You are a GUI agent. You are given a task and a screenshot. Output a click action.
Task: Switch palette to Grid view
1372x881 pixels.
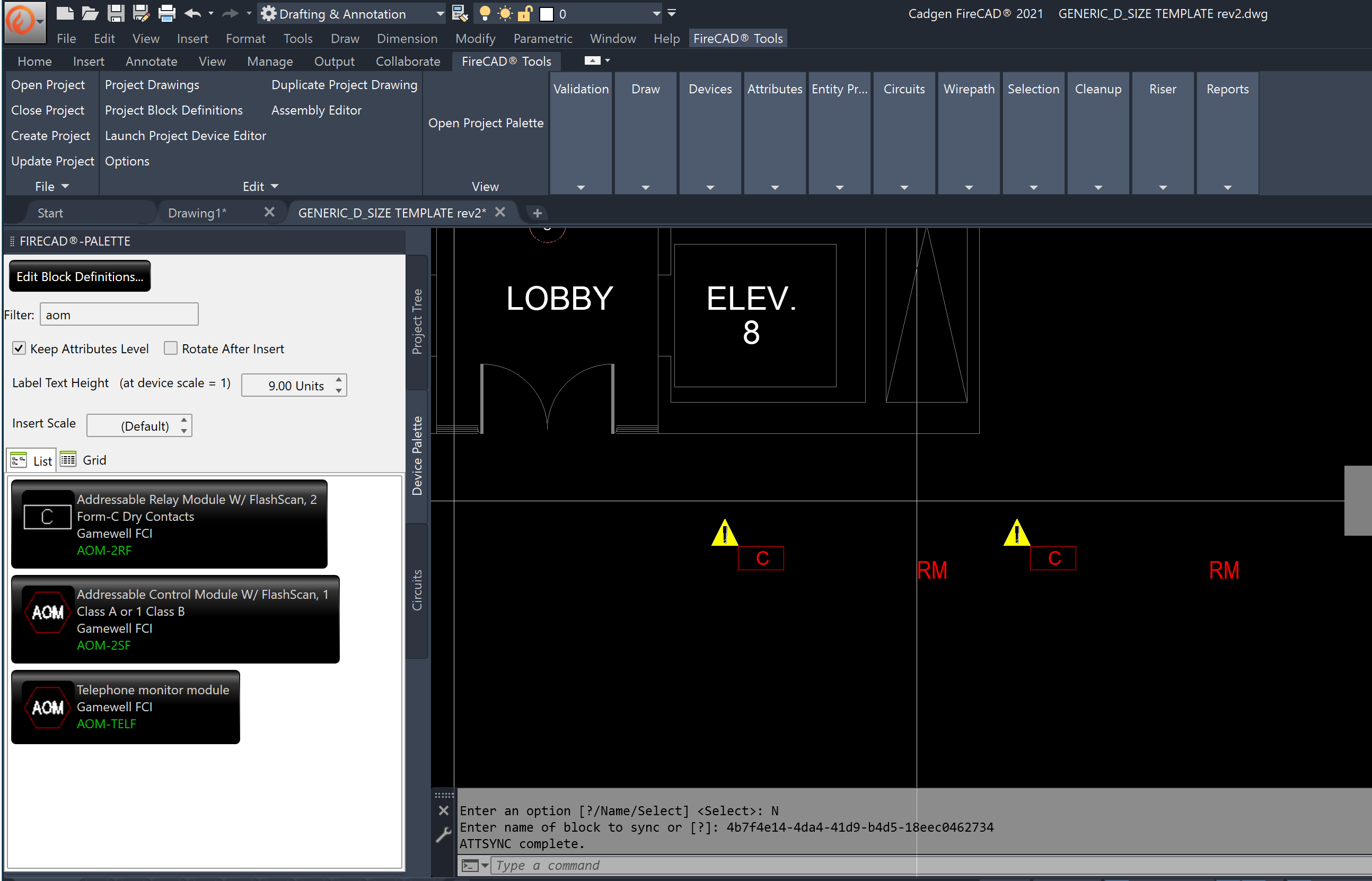click(x=83, y=460)
